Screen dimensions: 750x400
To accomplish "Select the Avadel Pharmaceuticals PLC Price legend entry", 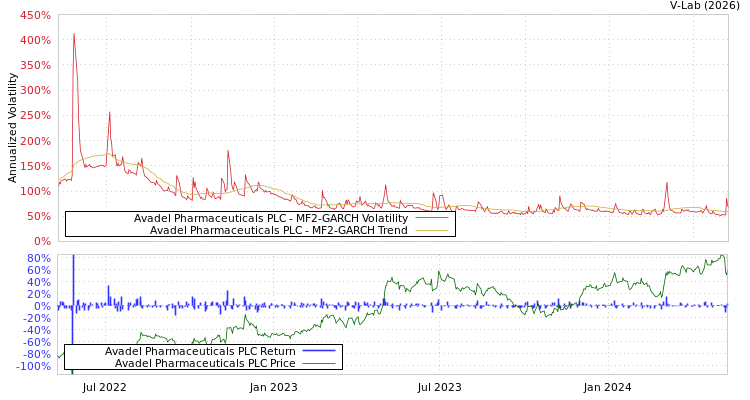I will coord(205,363).
